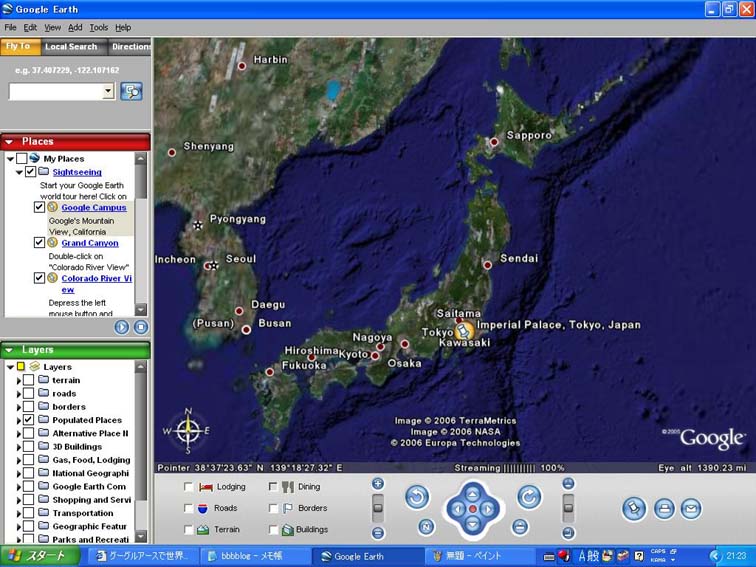Viewport: 756px width, 567px height.
Task: Uncheck the Sightseeing folder checkbox
Action: tap(30, 172)
